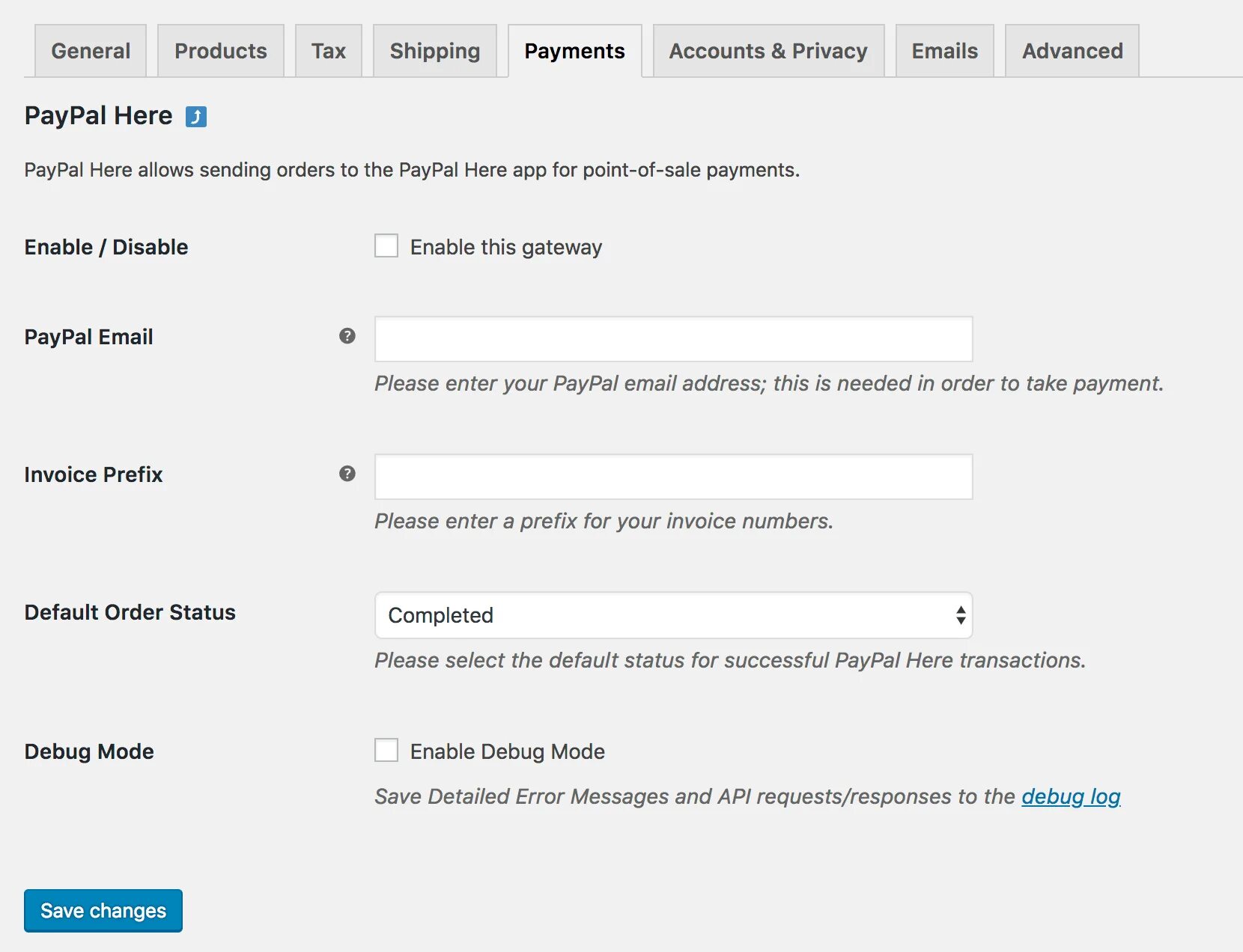Click the Enable this gateway label
The height and width of the screenshot is (952, 1243).
[506, 247]
